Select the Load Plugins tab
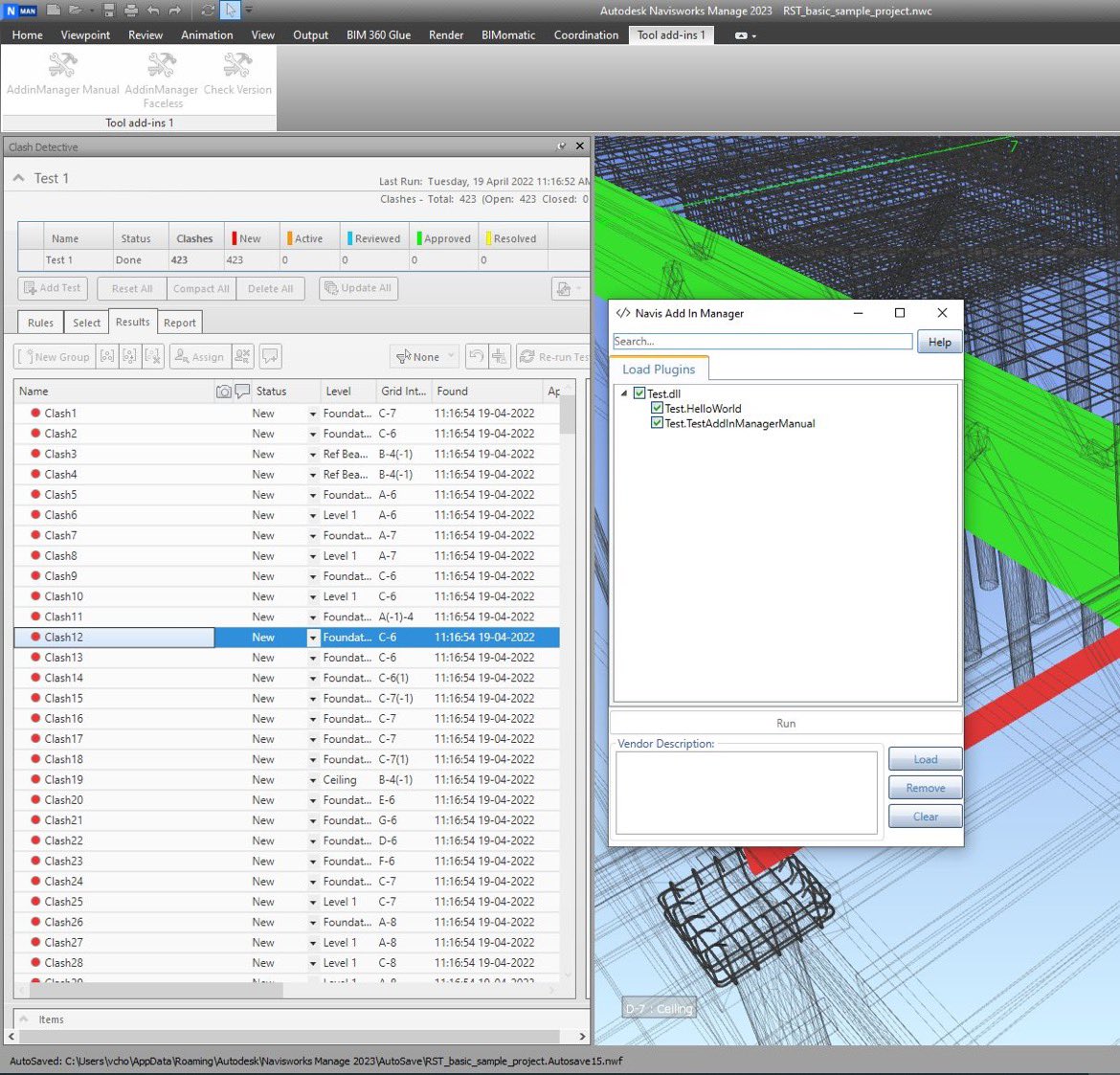This screenshot has width=1120, height=1075. pos(659,370)
